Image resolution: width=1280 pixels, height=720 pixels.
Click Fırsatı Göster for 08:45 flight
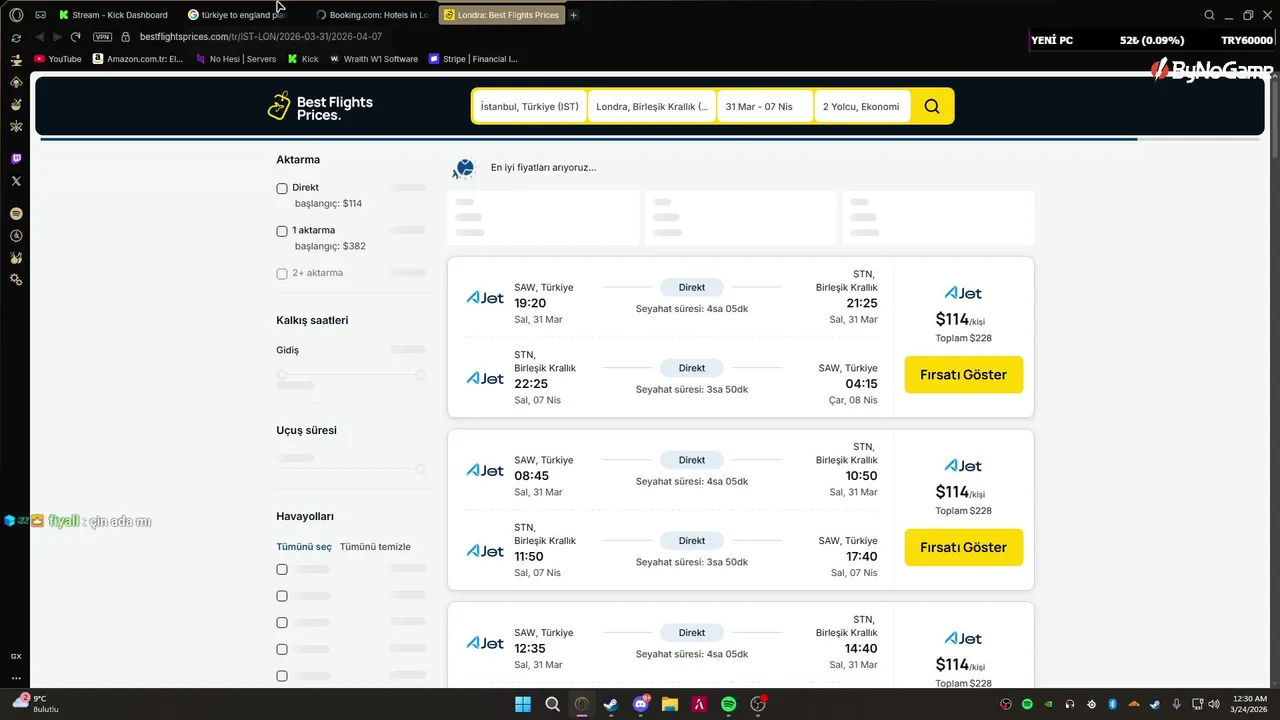point(964,547)
